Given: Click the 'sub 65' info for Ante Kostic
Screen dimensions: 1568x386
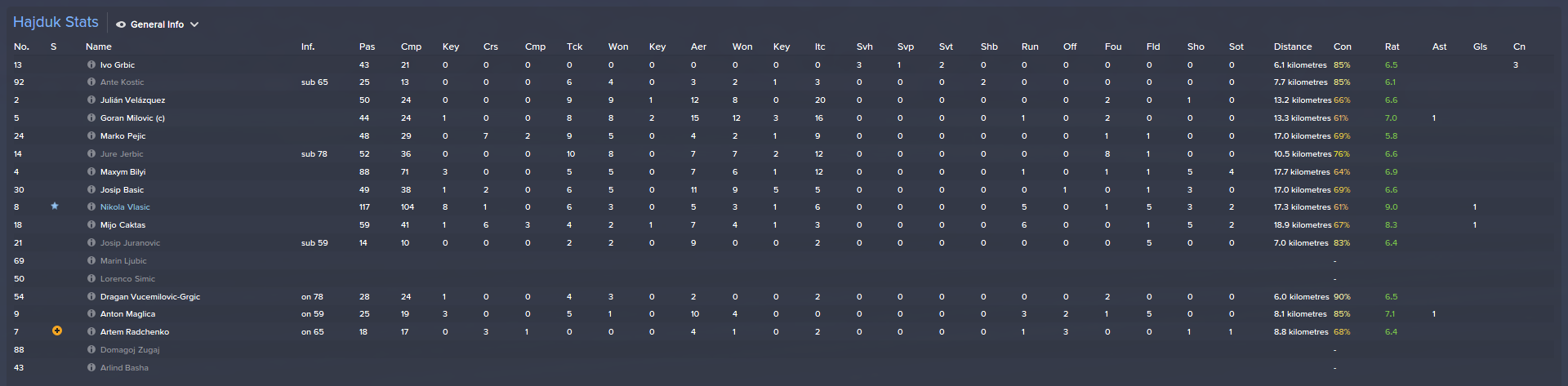Looking at the screenshot, I should click(314, 82).
